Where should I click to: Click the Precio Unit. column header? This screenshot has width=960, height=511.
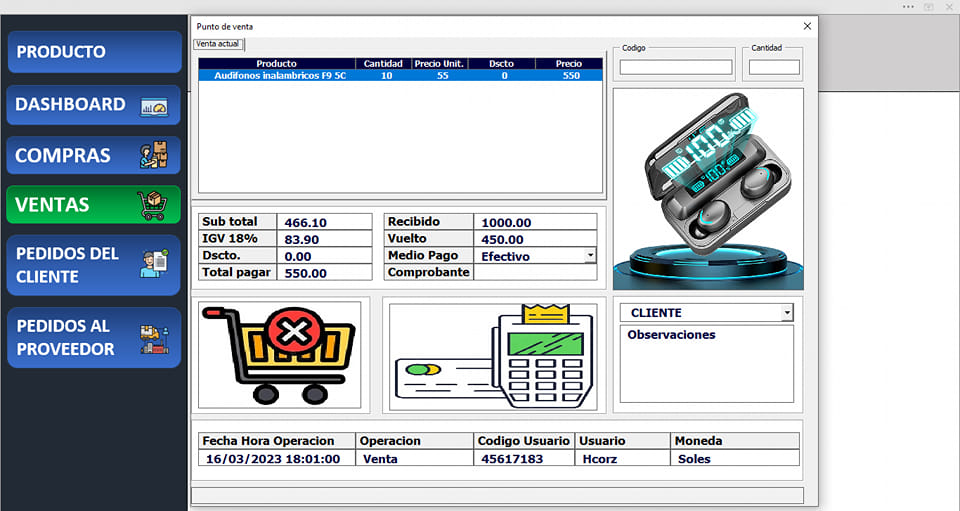(440, 64)
